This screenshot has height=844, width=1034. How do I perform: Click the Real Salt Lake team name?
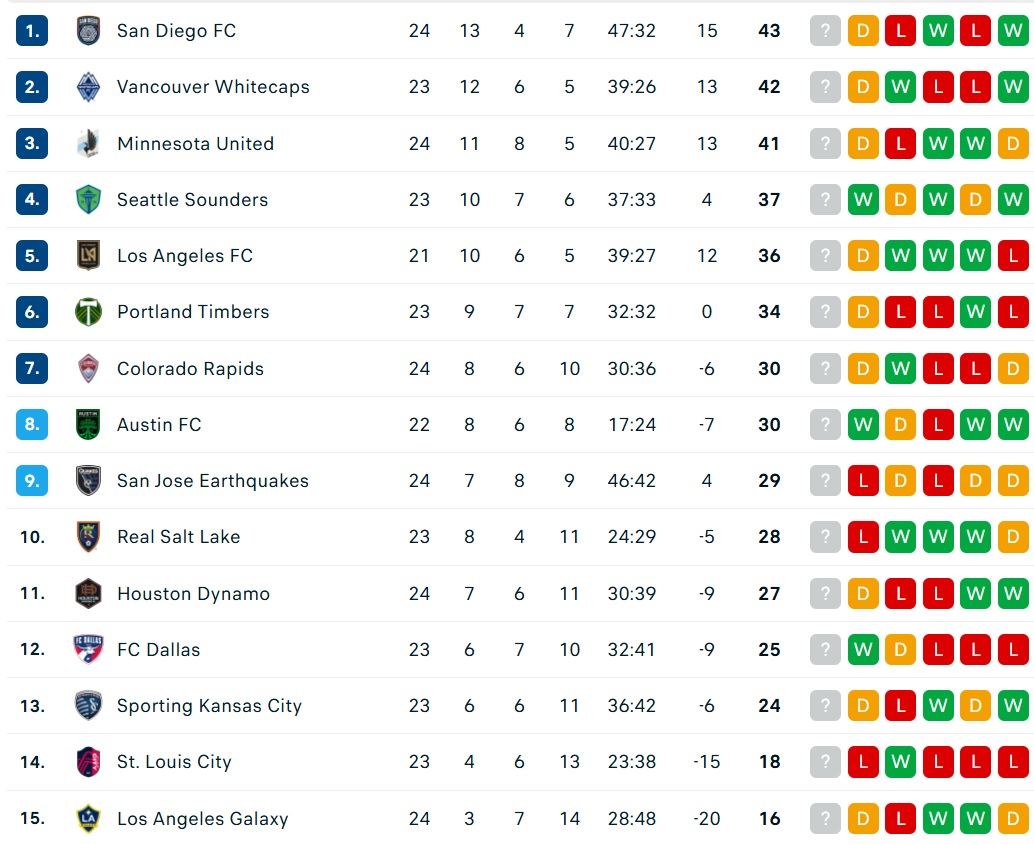click(178, 537)
